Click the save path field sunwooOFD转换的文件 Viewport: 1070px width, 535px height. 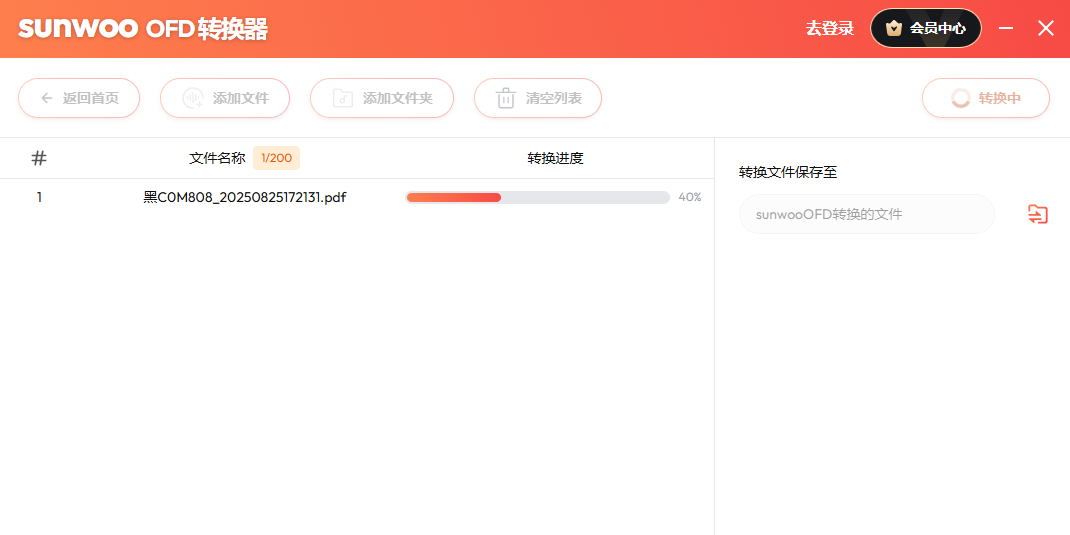(866, 214)
